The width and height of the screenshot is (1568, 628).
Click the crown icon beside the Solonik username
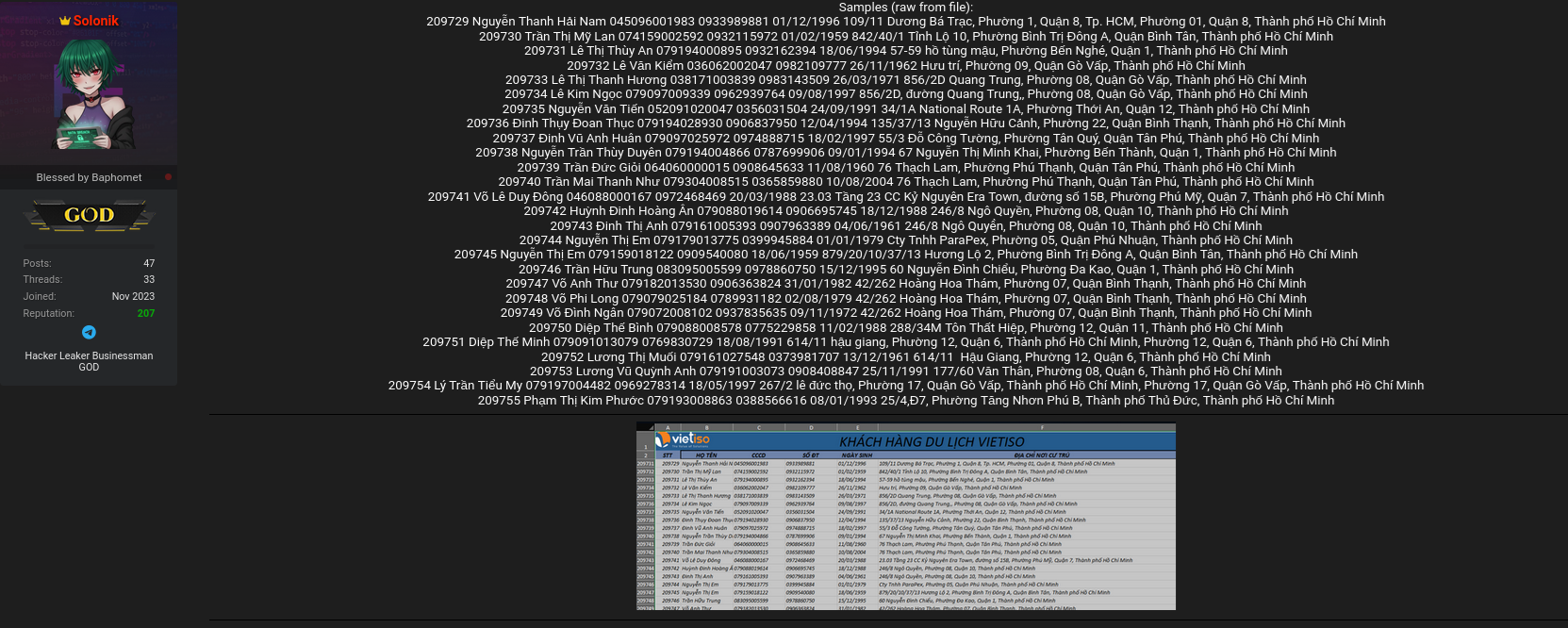[65, 21]
